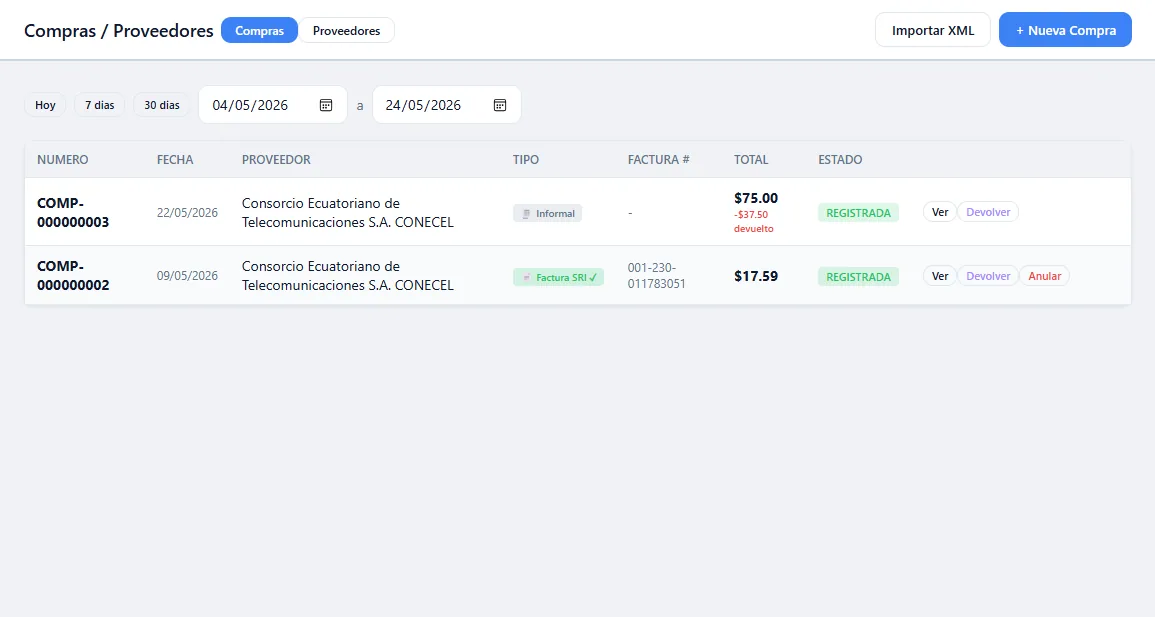Click the TOTAL column header
This screenshot has width=1155, height=617.
tap(751, 160)
